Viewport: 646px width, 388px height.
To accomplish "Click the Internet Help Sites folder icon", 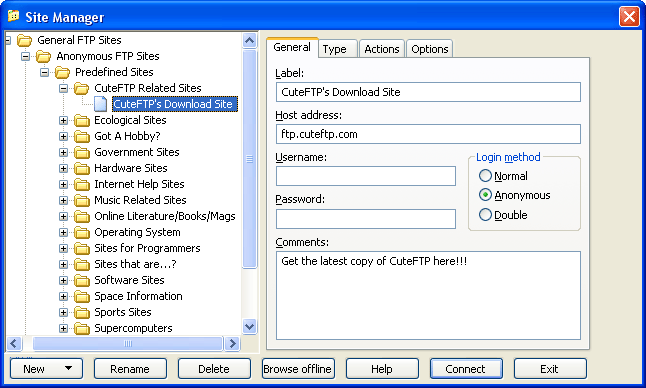I will [x=82, y=185].
